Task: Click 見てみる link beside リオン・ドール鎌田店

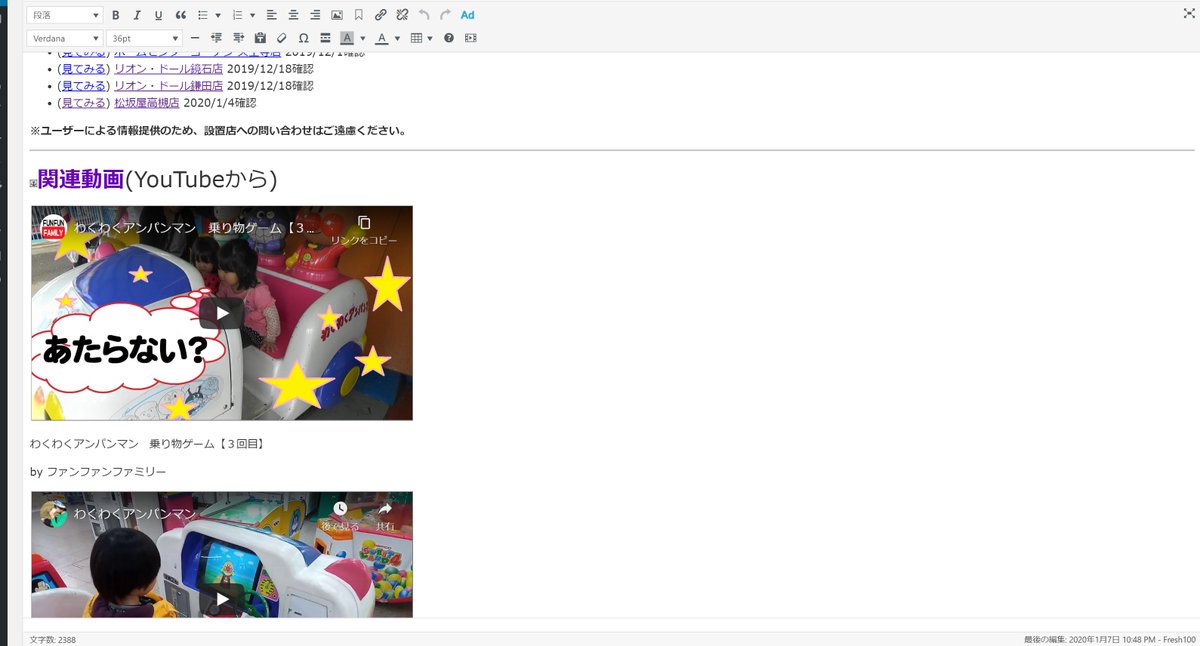Action: [x=84, y=86]
